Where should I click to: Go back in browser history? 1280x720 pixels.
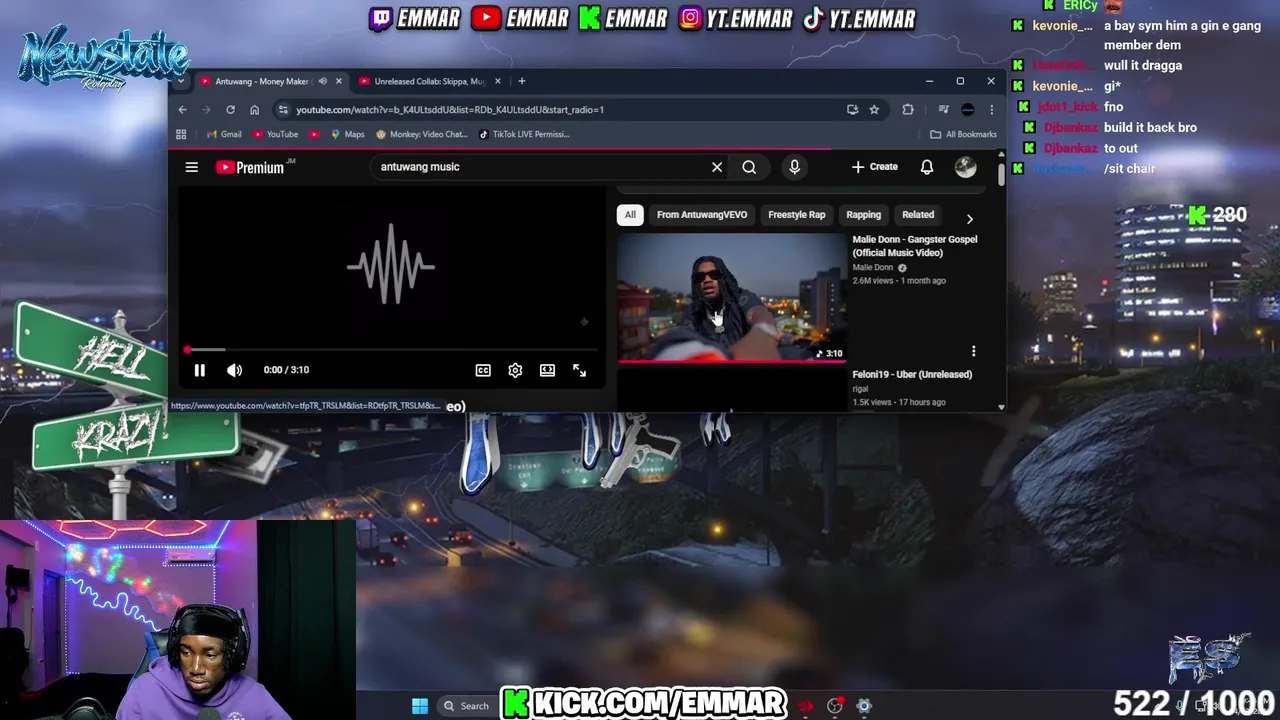pos(182,110)
